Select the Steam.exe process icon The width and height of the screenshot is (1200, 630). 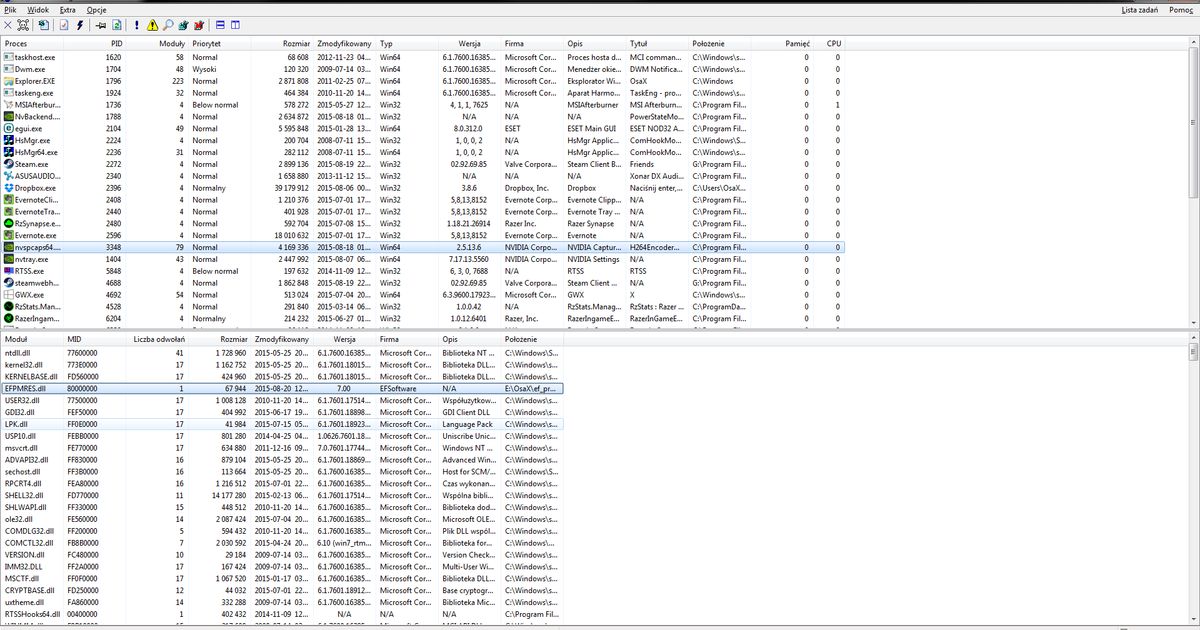[9, 164]
